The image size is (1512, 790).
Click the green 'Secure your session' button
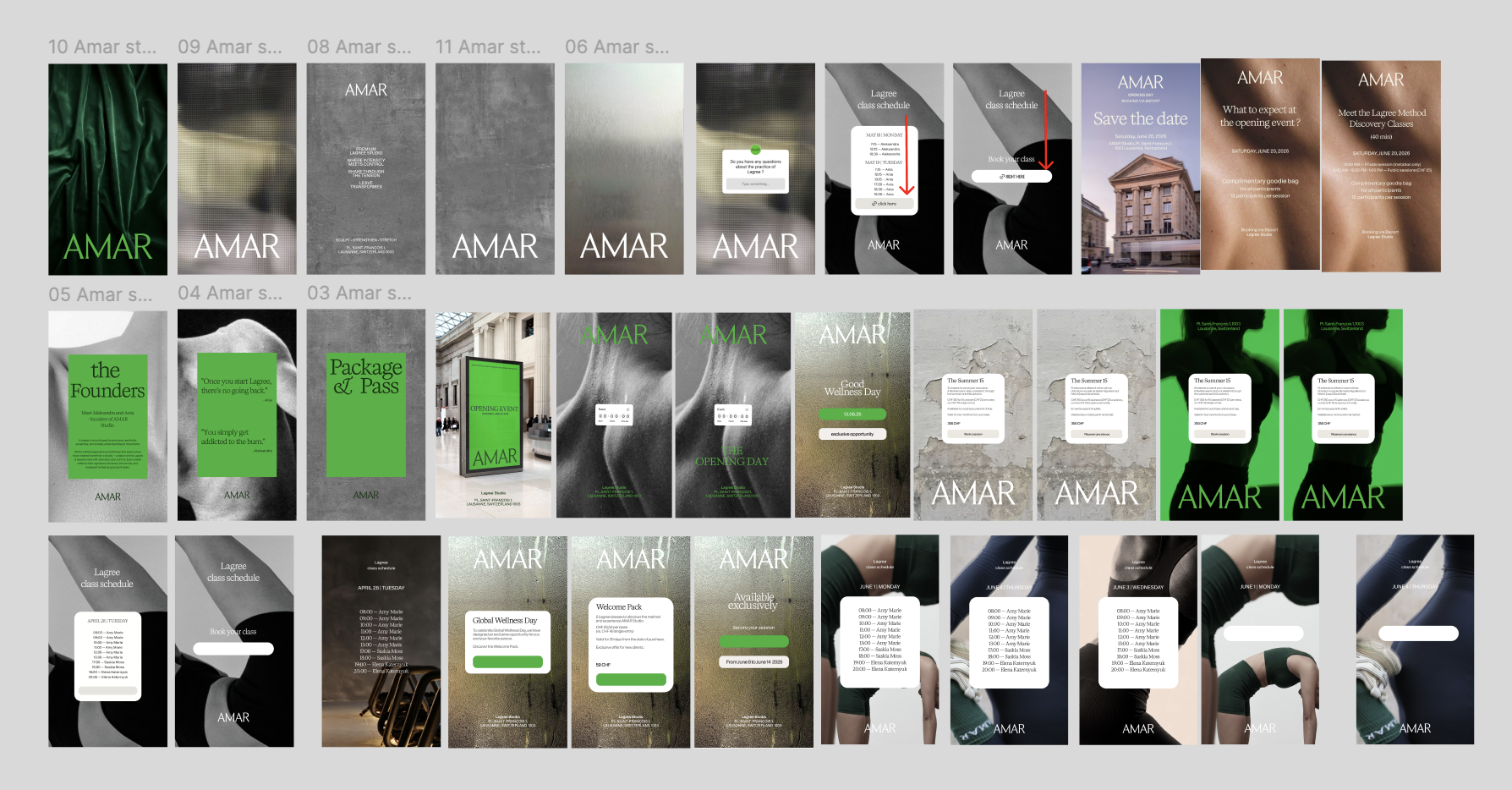(x=753, y=641)
